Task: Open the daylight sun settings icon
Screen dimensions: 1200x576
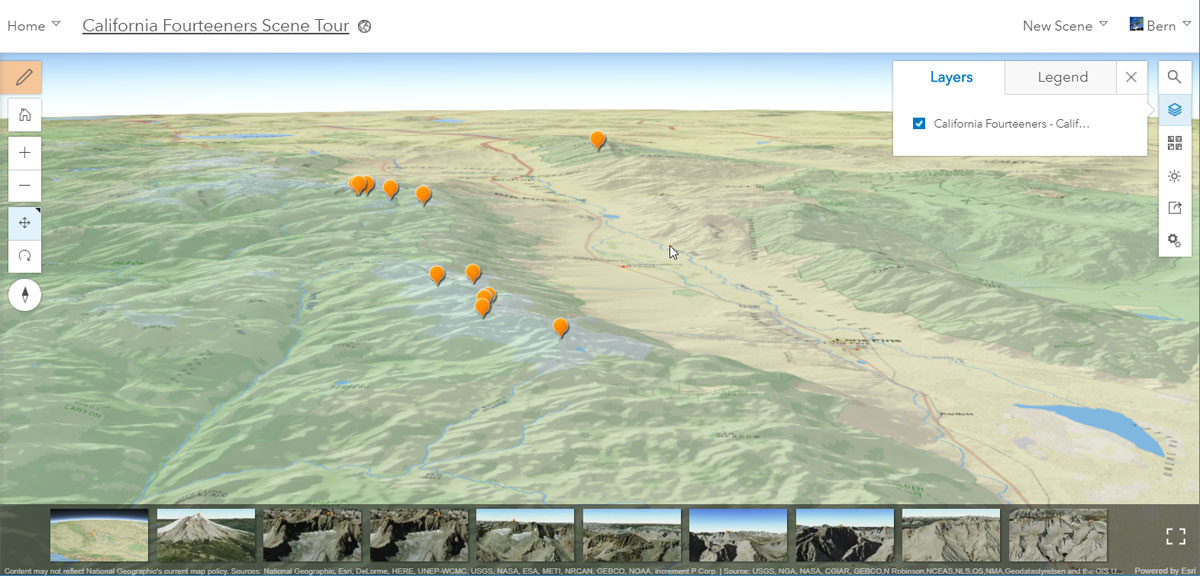Action: 1175,176
